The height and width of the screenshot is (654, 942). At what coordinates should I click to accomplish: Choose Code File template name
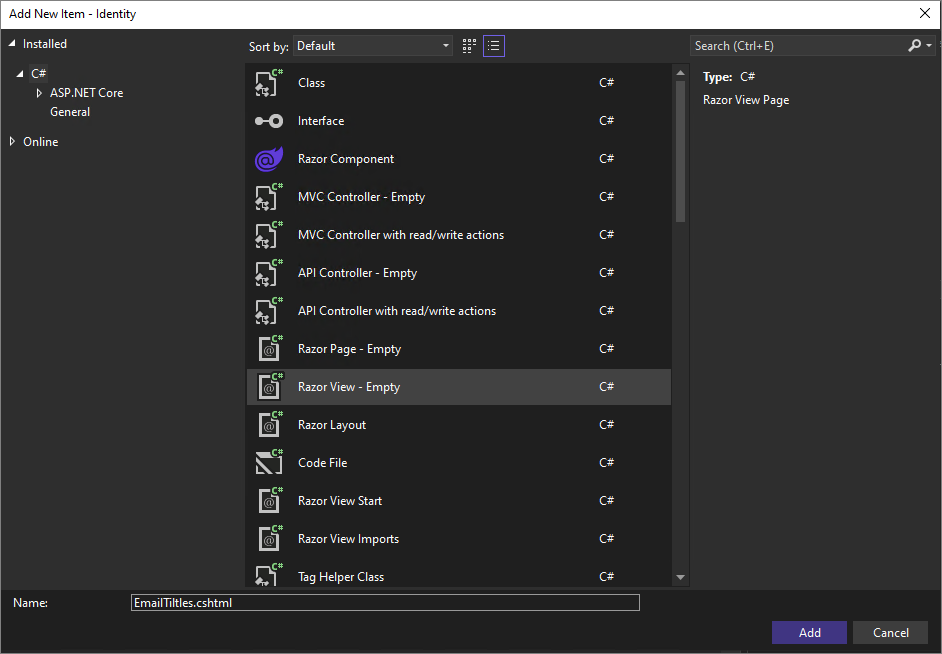tap(323, 463)
